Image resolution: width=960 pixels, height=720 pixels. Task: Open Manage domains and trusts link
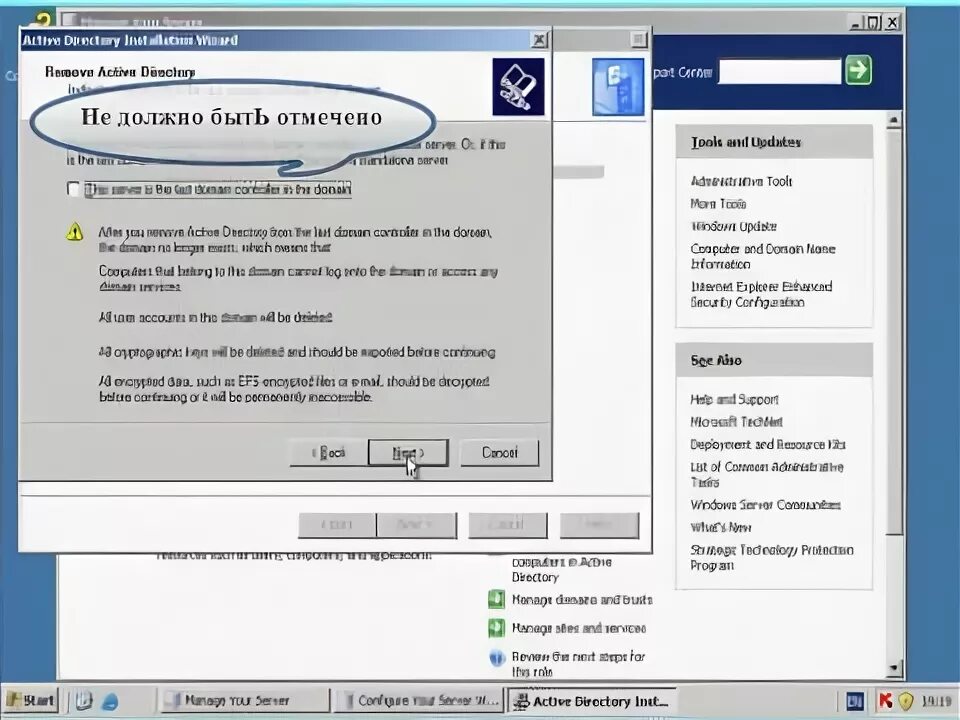582,600
